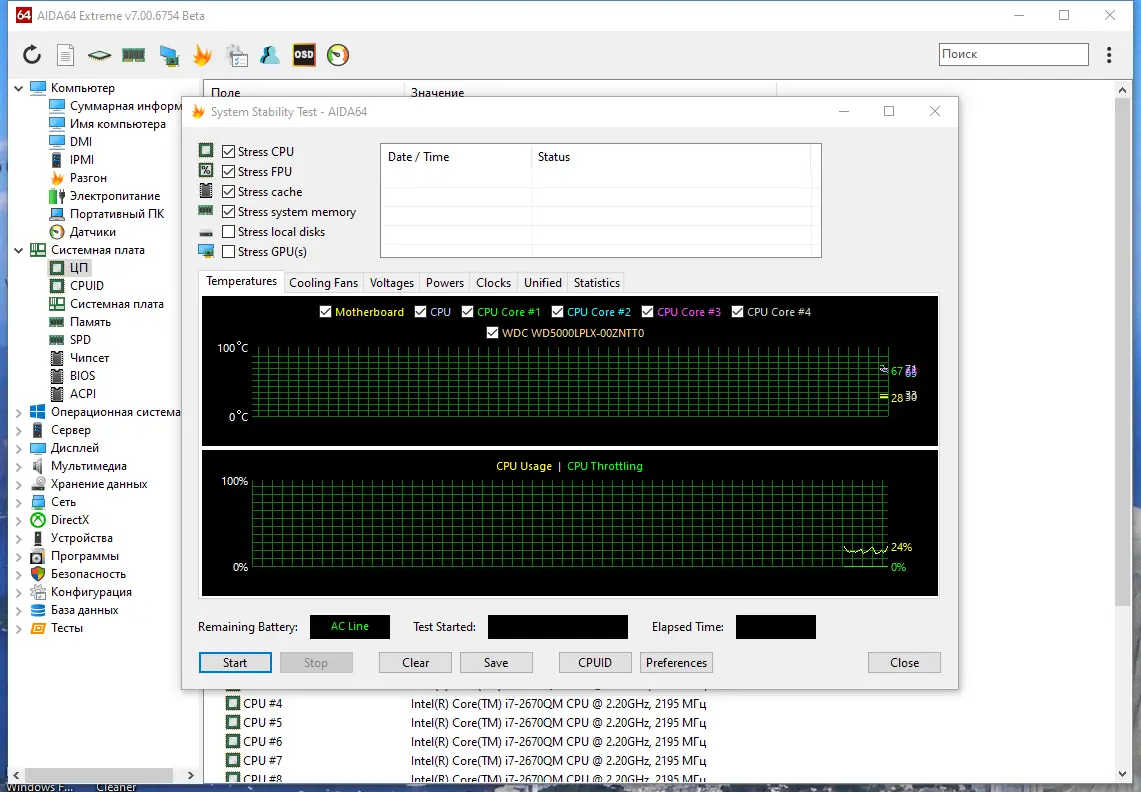Toggle CPU Core #1 graph checkbox
The image size is (1141, 792).
(x=467, y=312)
